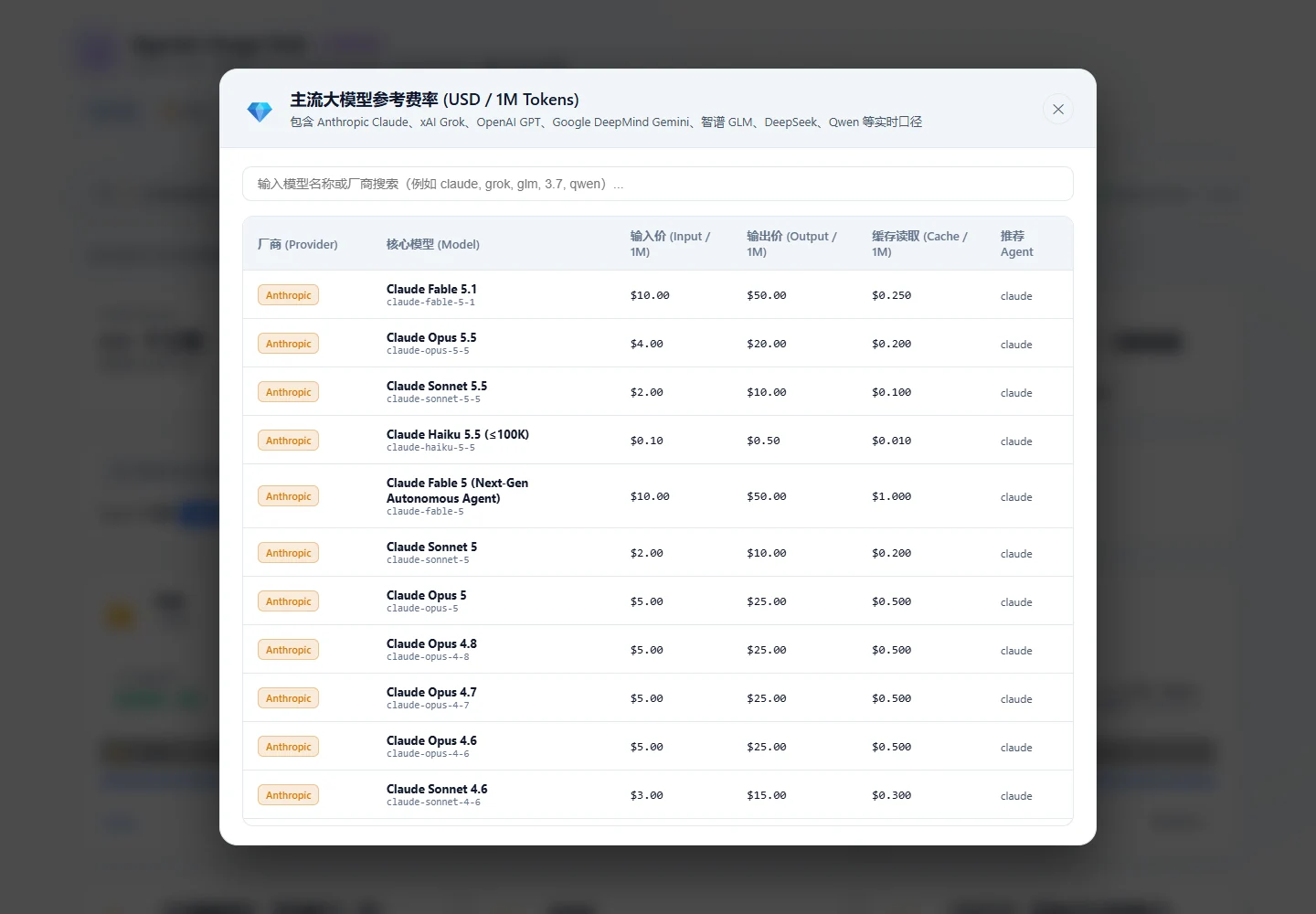Select Claude Fable 5 Next-Gen Autonomous Agent row

tap(658, 496)
